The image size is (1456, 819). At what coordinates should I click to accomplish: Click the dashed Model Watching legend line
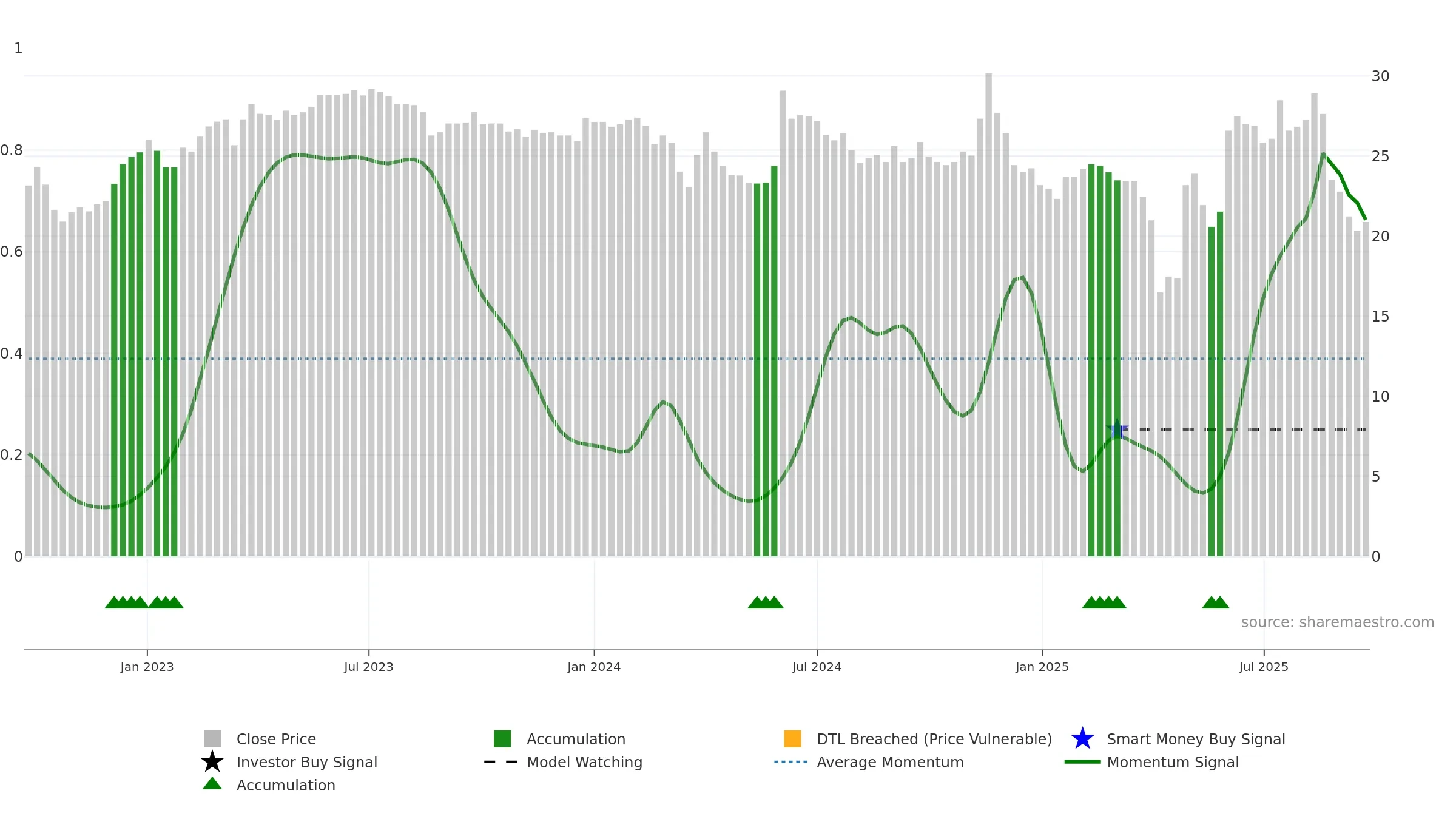(500, 762)
